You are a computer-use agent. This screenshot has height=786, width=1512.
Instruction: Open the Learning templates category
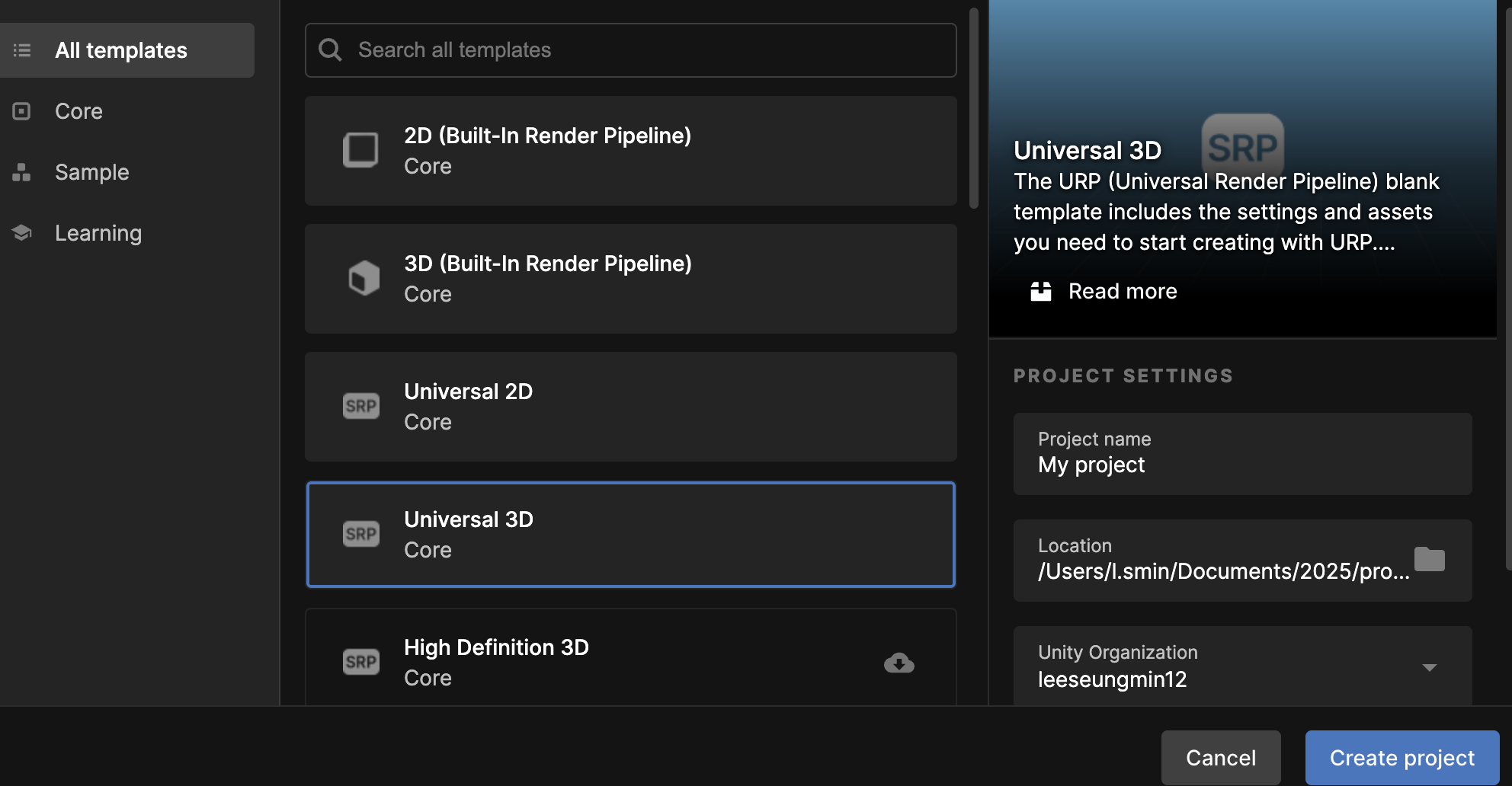coord(98,233)
